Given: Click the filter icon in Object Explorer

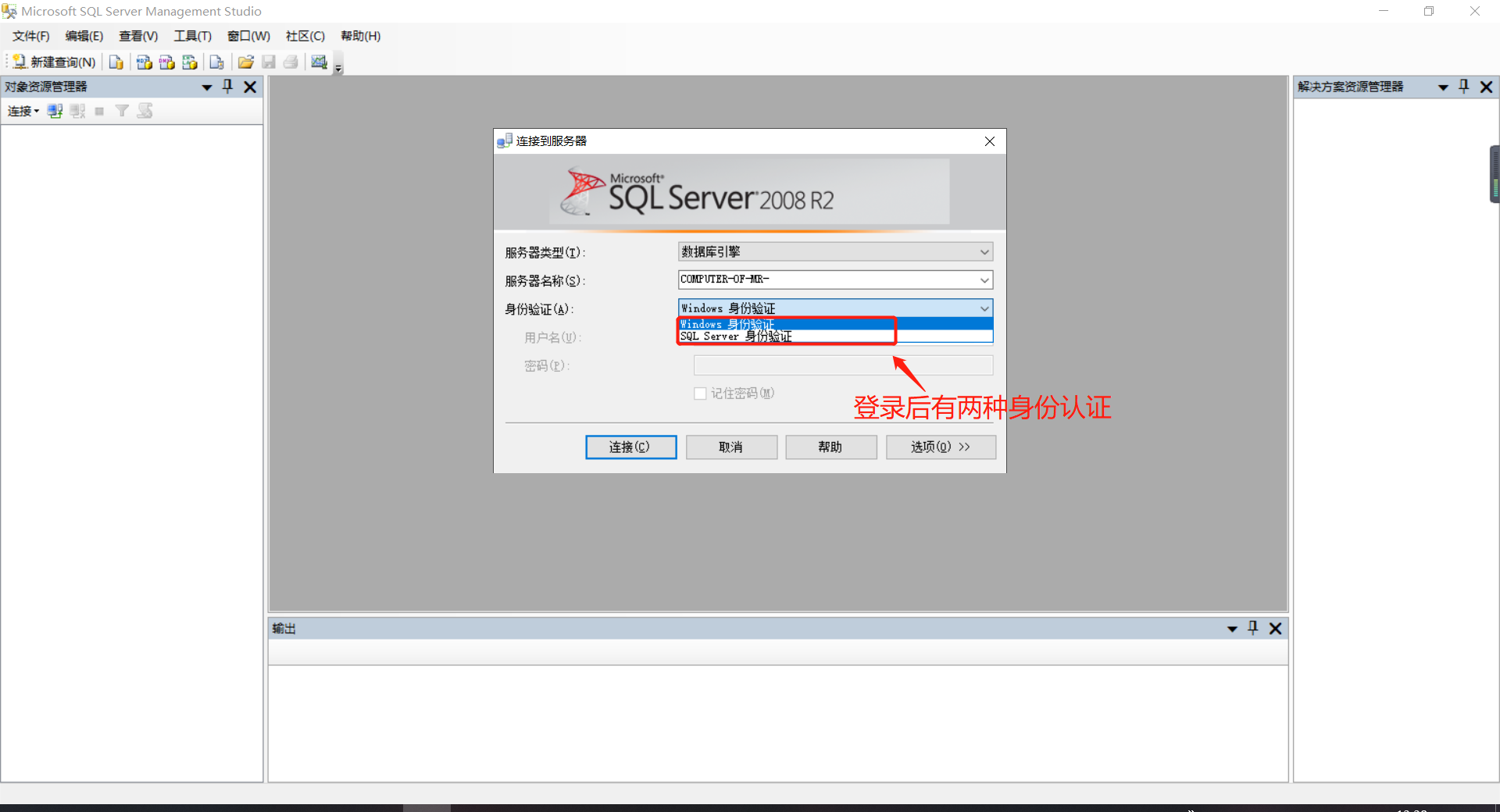Looking at the screenshot, I should (x=122, y=111).
